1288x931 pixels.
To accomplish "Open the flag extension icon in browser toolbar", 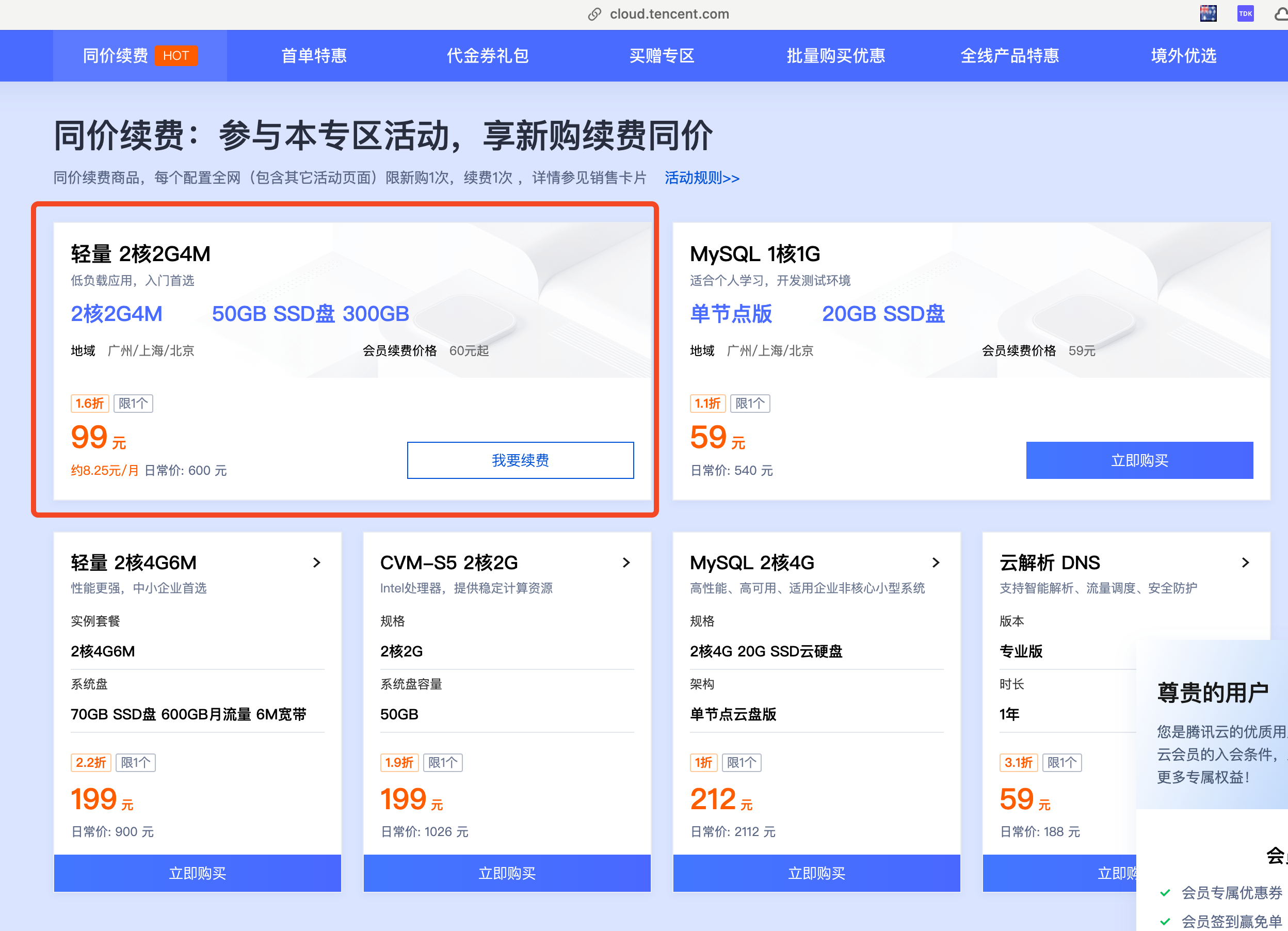I will click(x=1208, y=13).
